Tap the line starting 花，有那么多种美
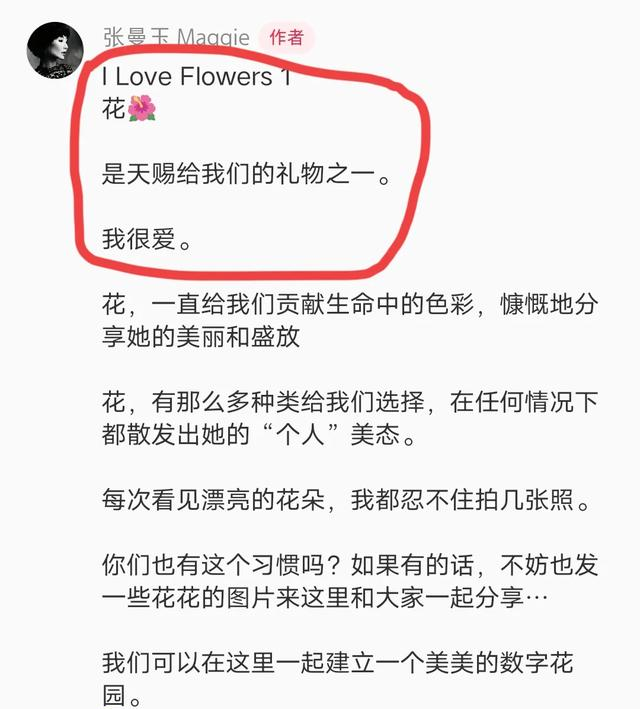This screenshot has width=640, height=709. 350,402
